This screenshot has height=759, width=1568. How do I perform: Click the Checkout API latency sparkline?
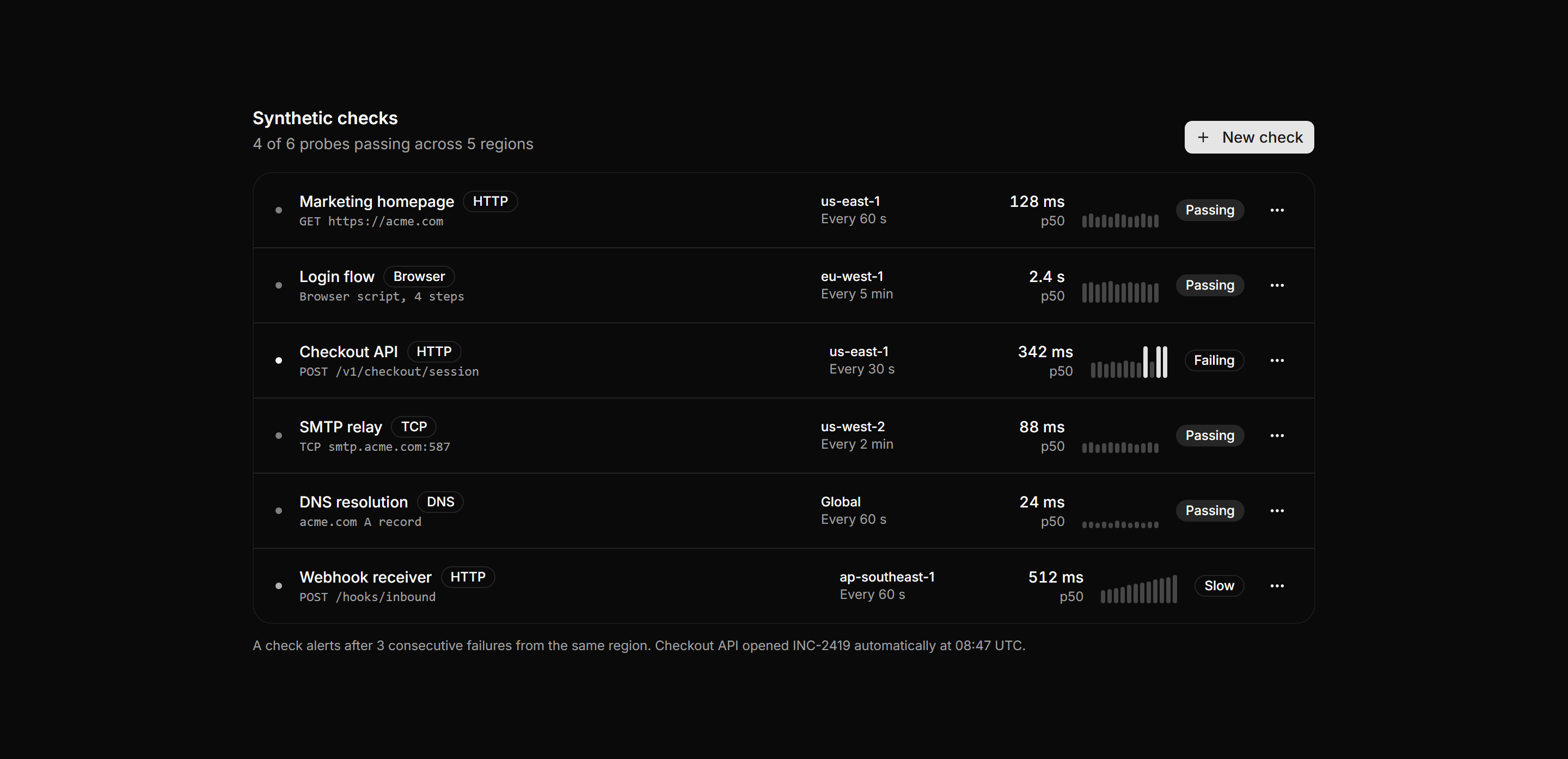click(1129, 362)
